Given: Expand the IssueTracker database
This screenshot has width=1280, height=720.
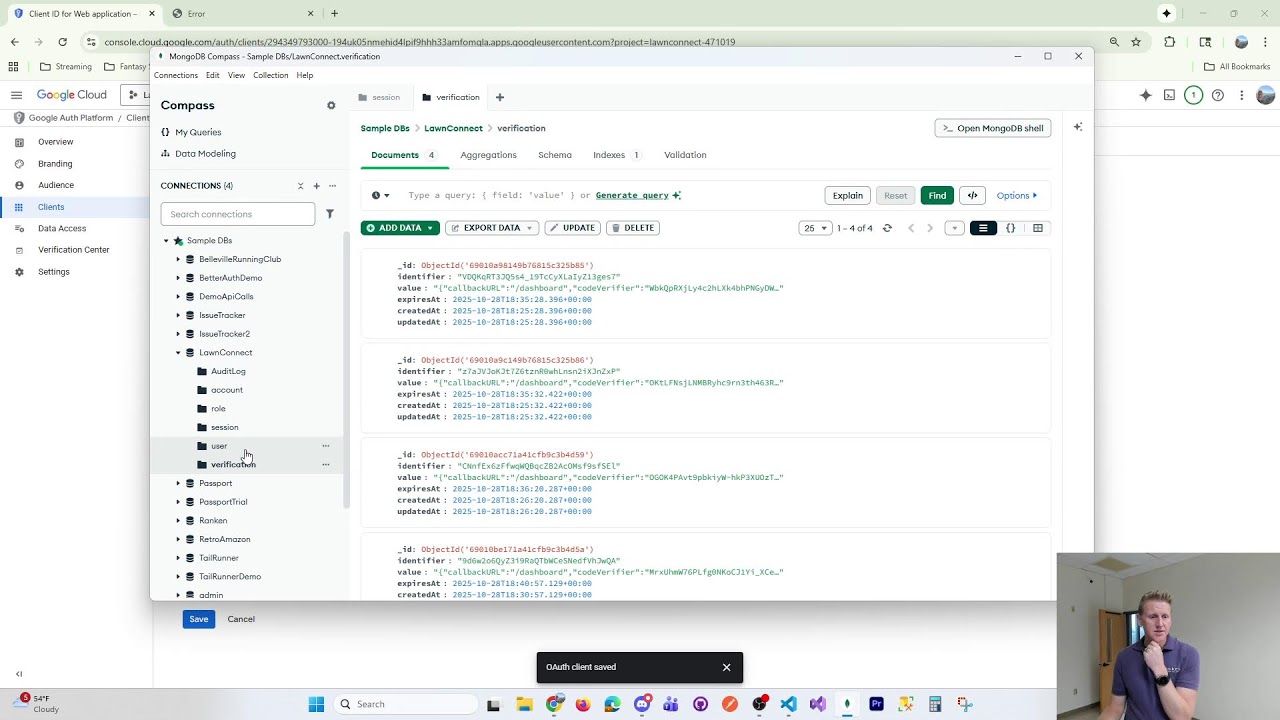Looking at the screenshot, I should pyautogui.click(x=178, y=316).
